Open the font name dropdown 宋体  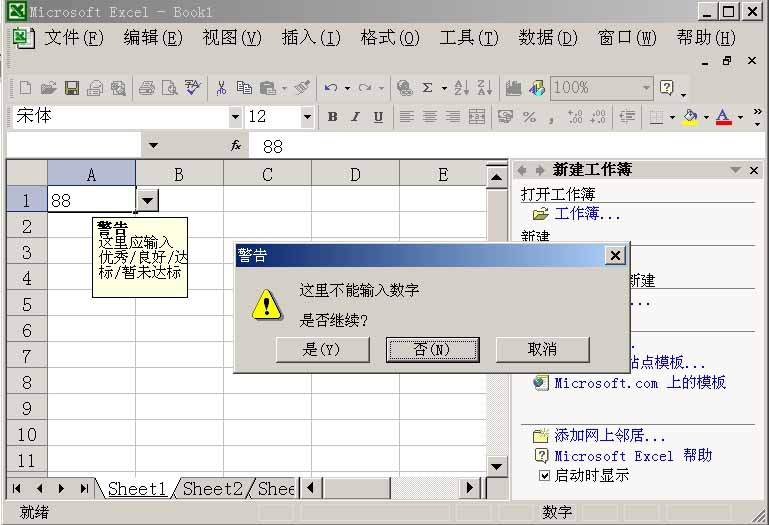[236, 117]
